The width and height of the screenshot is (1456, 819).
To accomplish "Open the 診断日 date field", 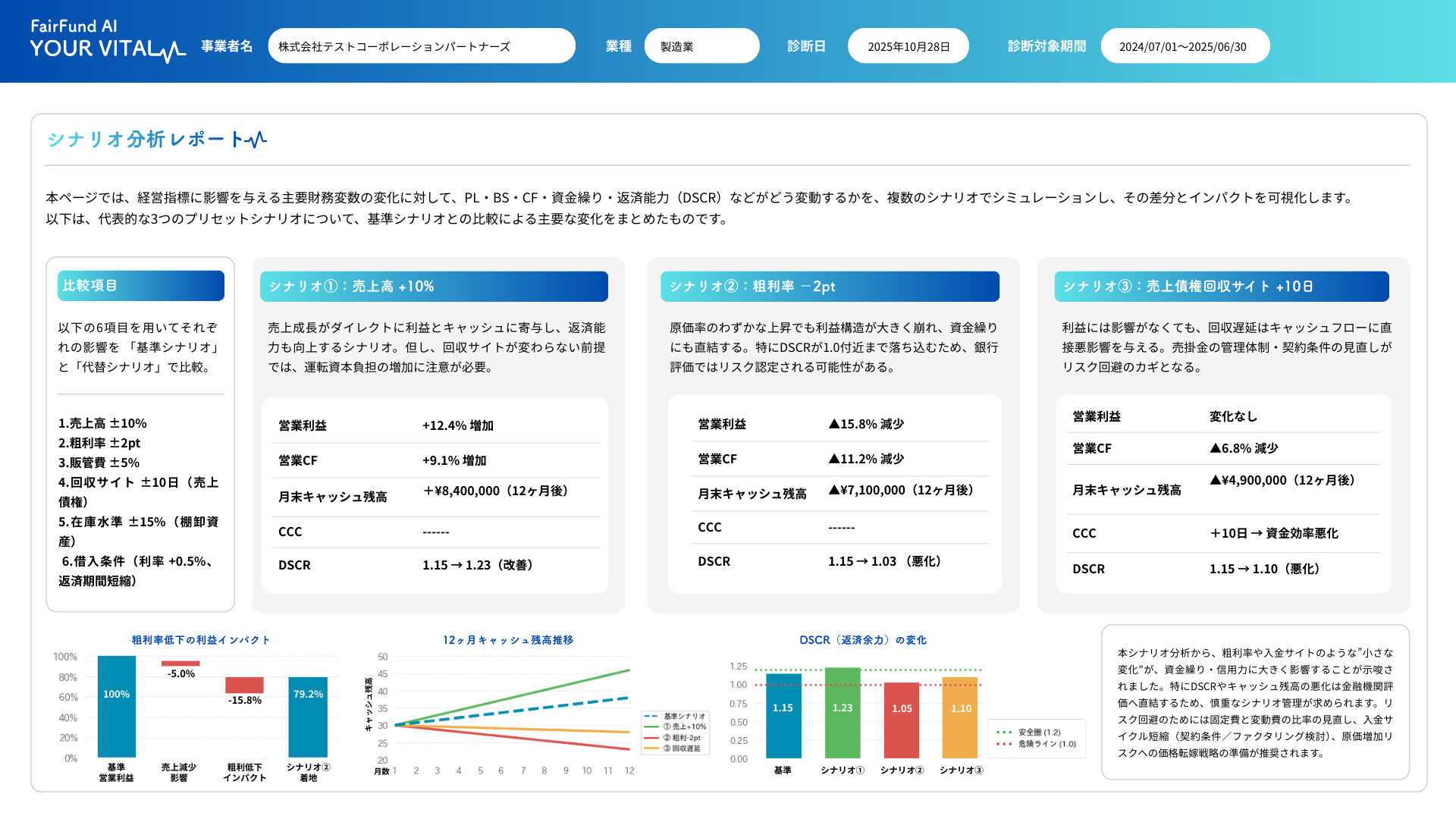I will click(908, 46).
